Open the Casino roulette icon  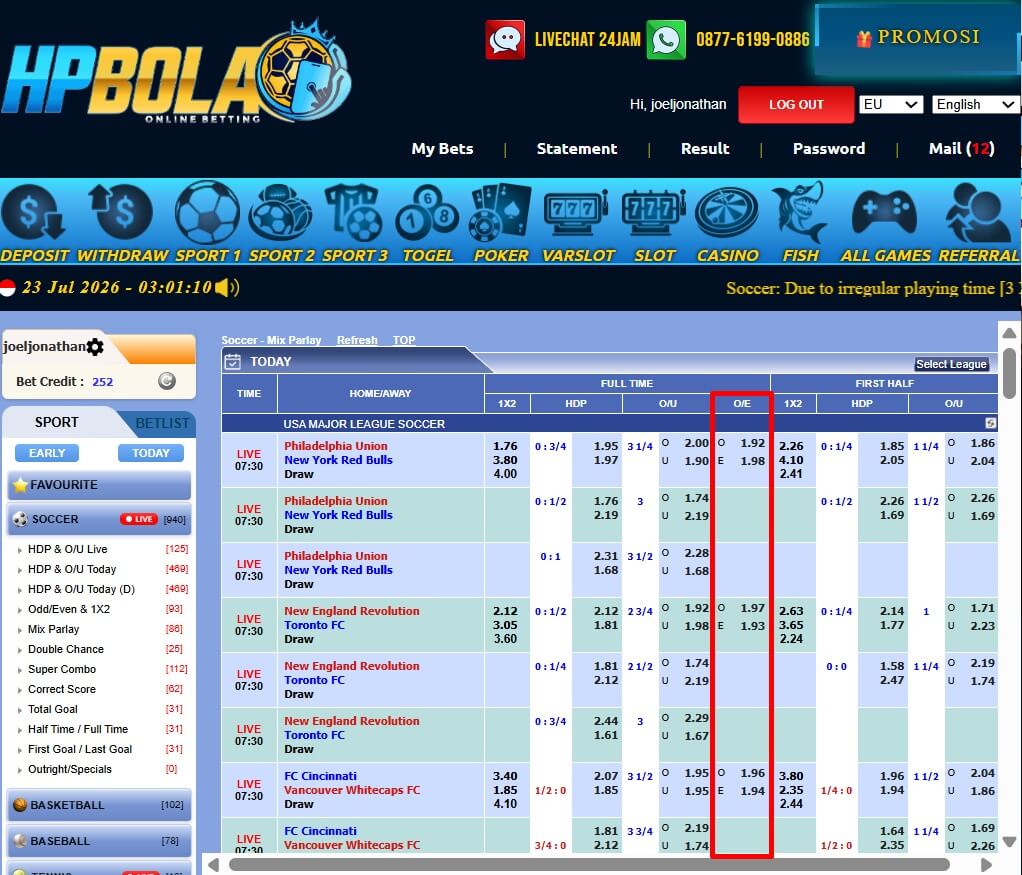[x=727, y=213]
